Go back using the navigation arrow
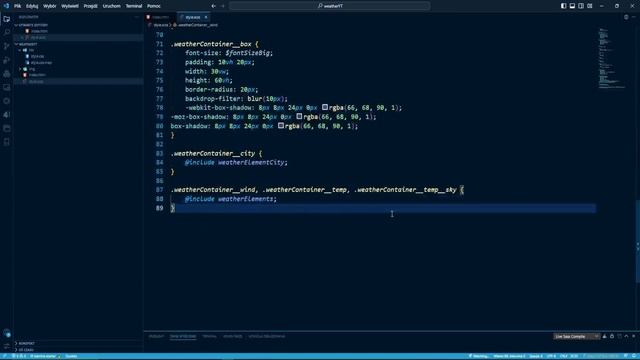This screenshot has width=640, height=360. point(213,6)
